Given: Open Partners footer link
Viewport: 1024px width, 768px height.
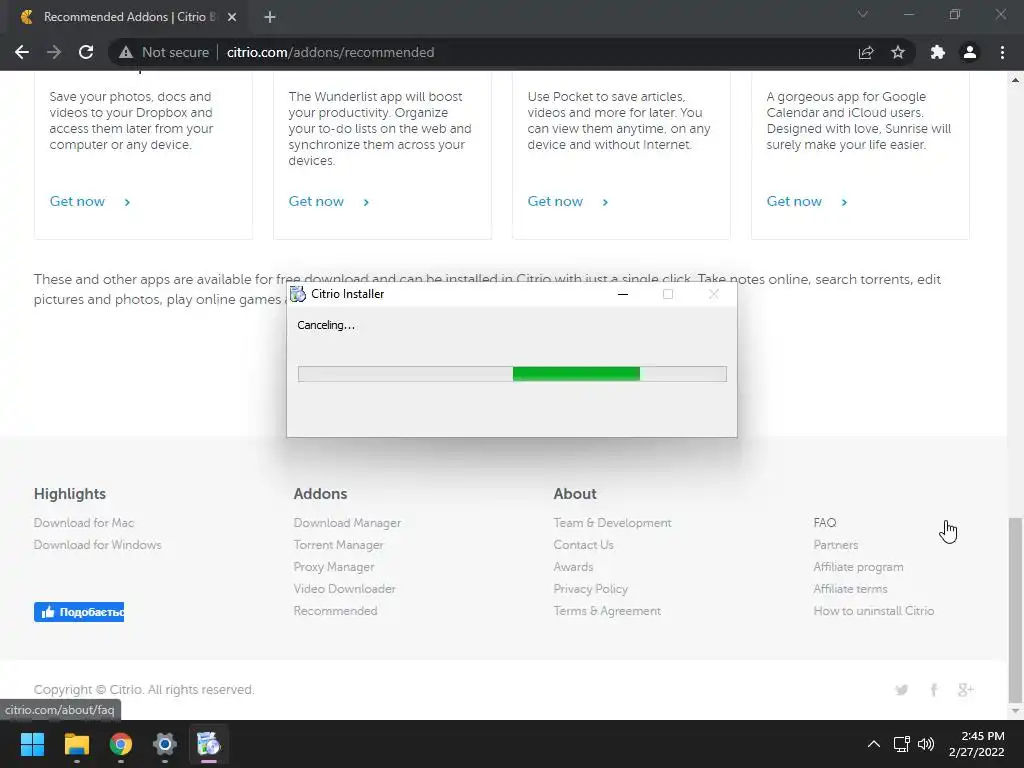Looking at the screenshot, I should coord(836,545).
